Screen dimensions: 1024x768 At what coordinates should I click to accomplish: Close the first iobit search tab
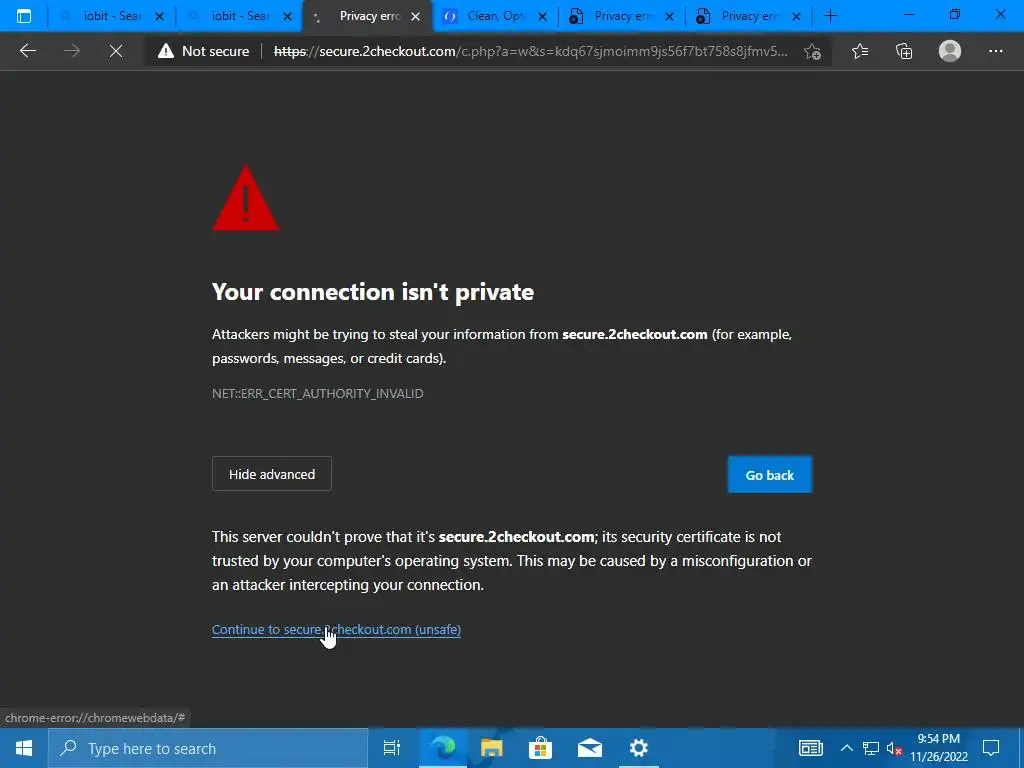159,17
